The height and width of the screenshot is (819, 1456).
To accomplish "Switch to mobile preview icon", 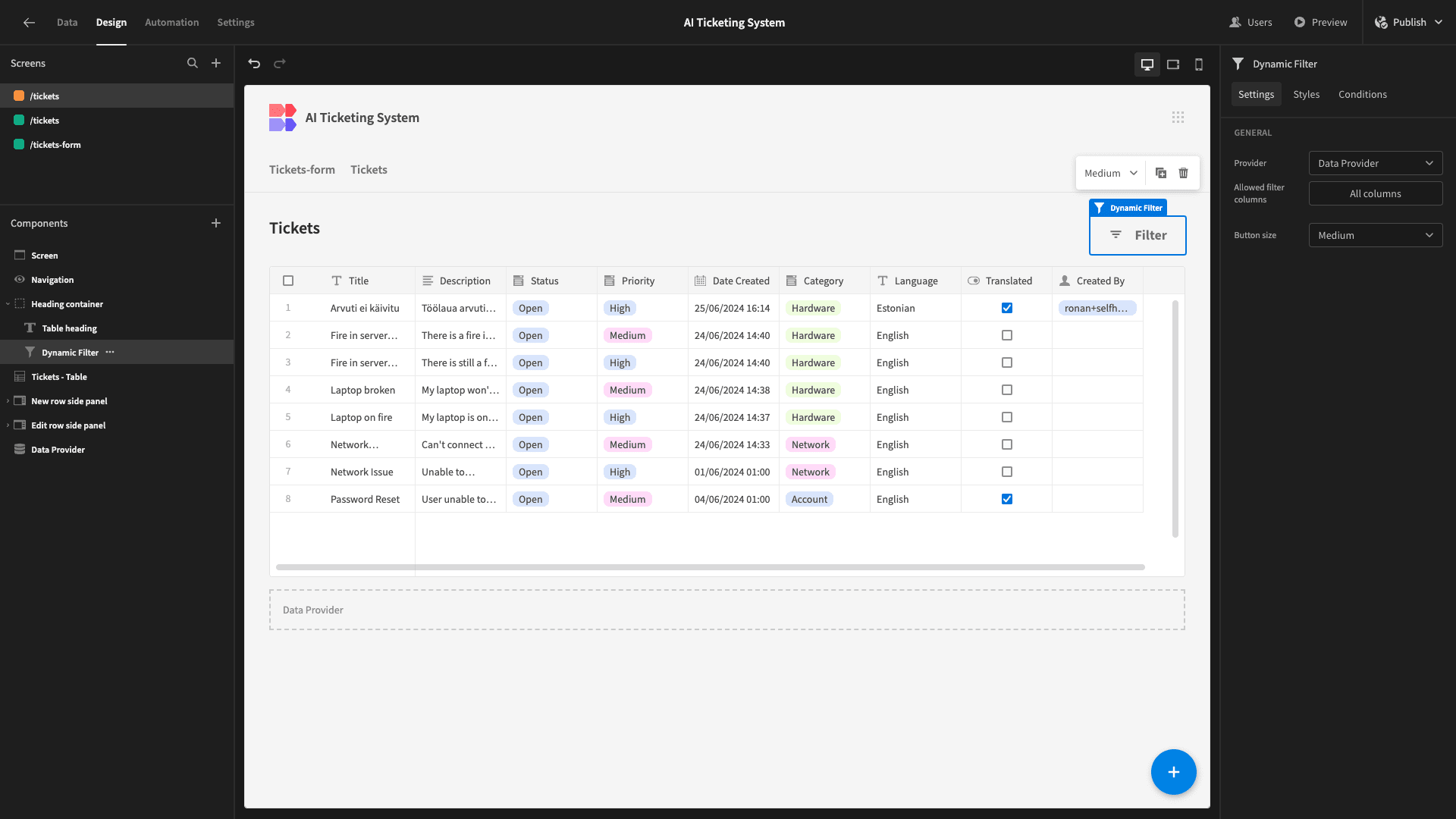I will pos(1199,64).
